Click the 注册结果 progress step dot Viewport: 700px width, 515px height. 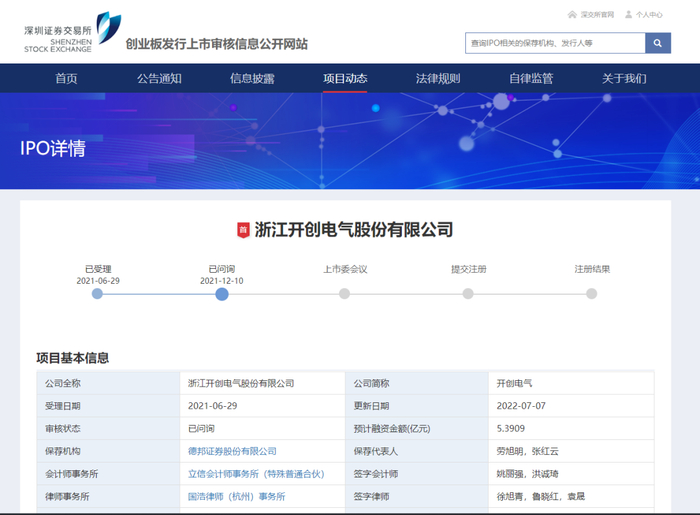click(592, 294)
